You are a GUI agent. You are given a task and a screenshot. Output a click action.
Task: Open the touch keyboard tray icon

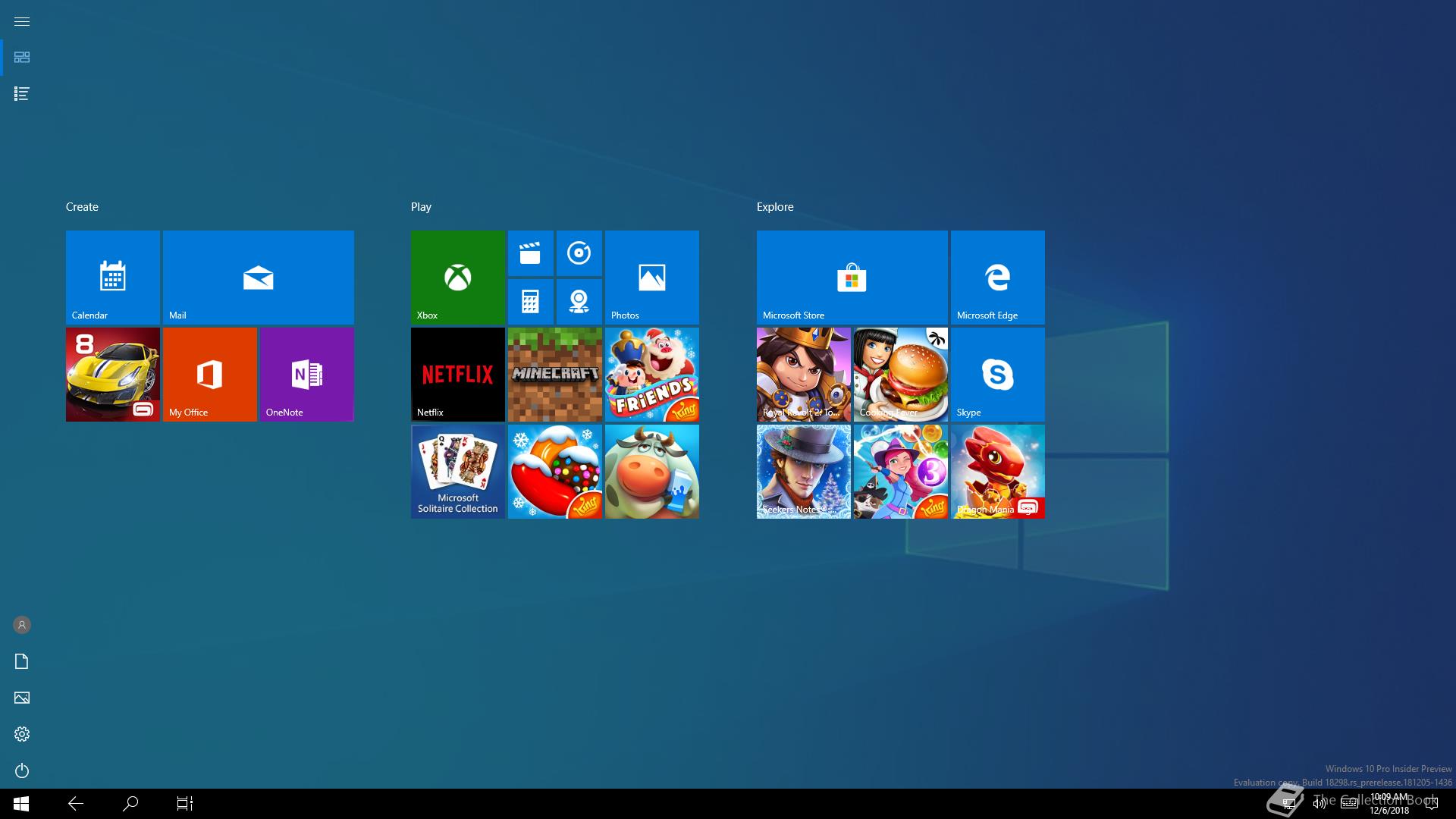[1349, 804]
